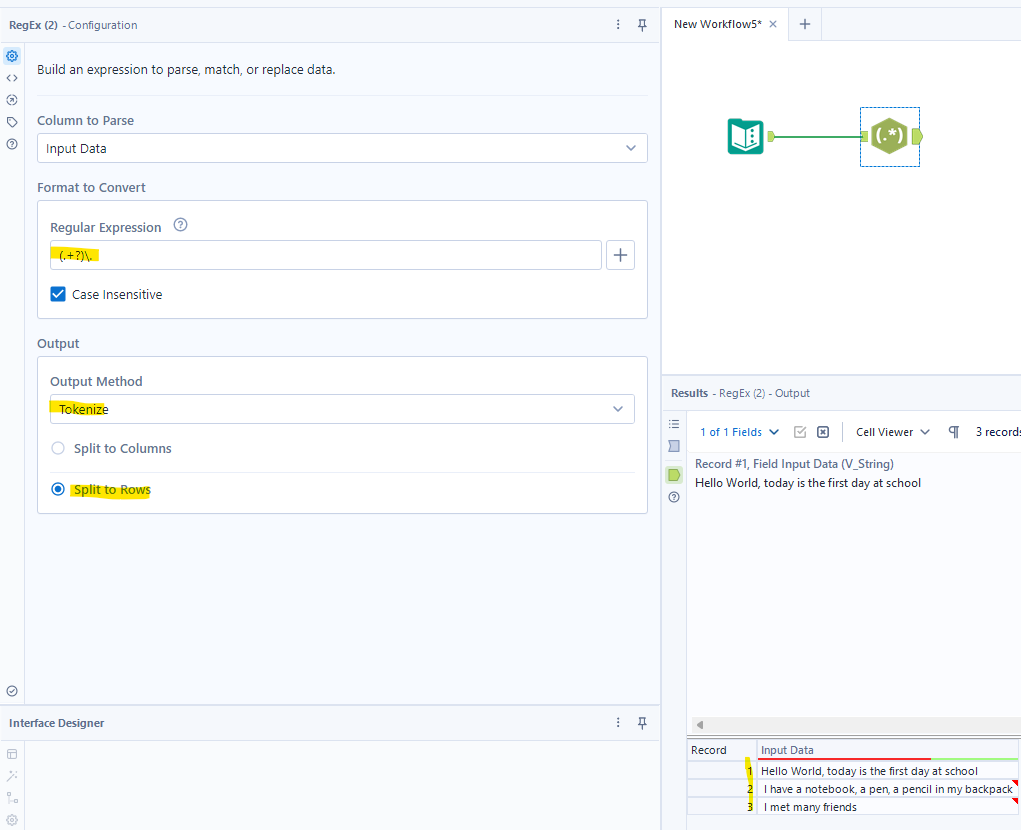Click the plus button beside regex field
This screenshot has height=830, width=1021.
click(x=620, y=255)
